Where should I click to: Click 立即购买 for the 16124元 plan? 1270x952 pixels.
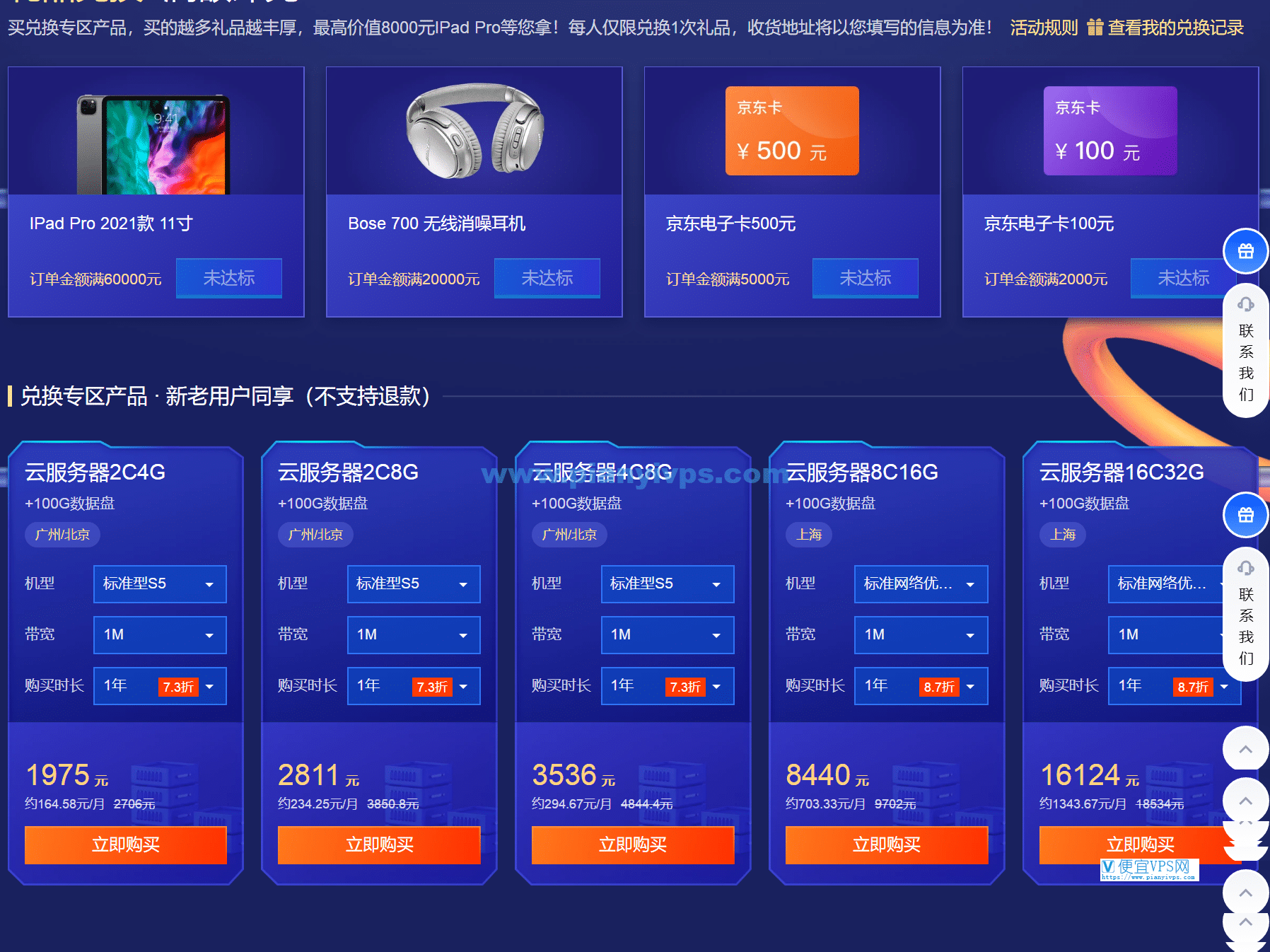tap(1140, 845)
